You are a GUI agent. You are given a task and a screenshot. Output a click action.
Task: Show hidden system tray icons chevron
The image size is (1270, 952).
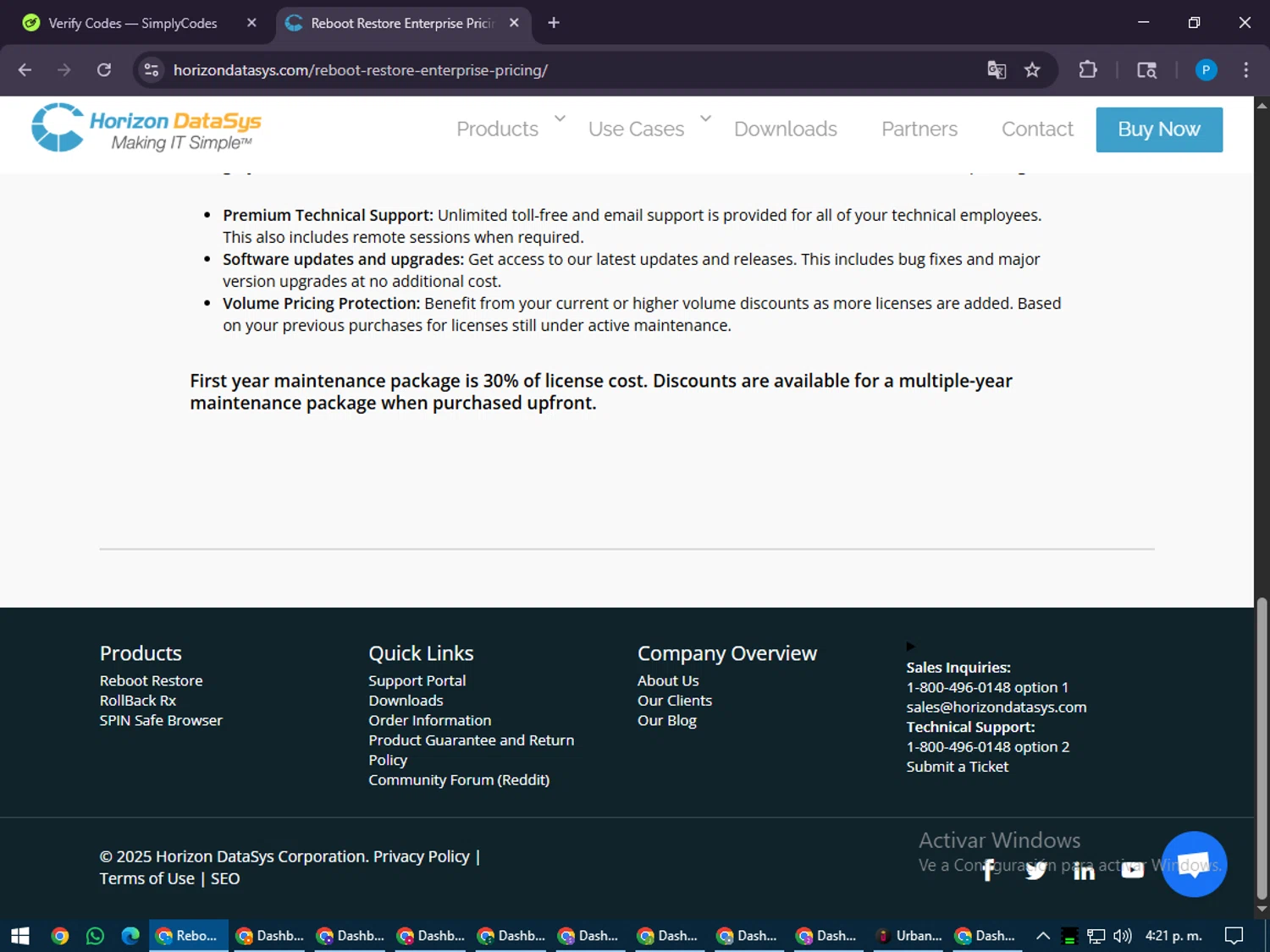pos(1043,936)
